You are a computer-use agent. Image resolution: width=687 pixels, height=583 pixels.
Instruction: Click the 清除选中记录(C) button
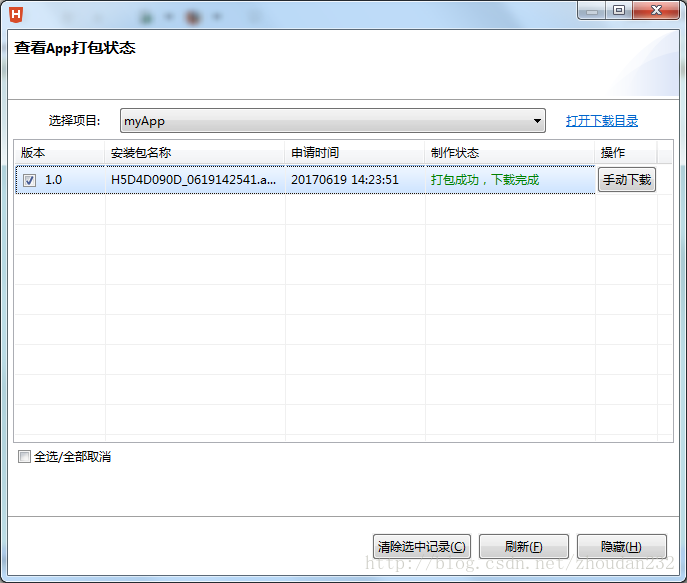coord(421,546)
